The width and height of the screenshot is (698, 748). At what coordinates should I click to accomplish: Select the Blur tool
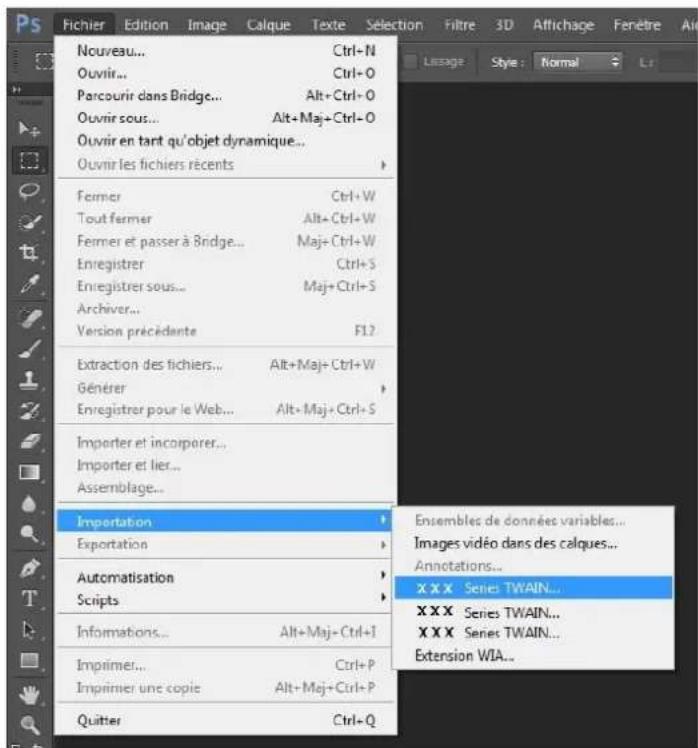tap(29, 504)
